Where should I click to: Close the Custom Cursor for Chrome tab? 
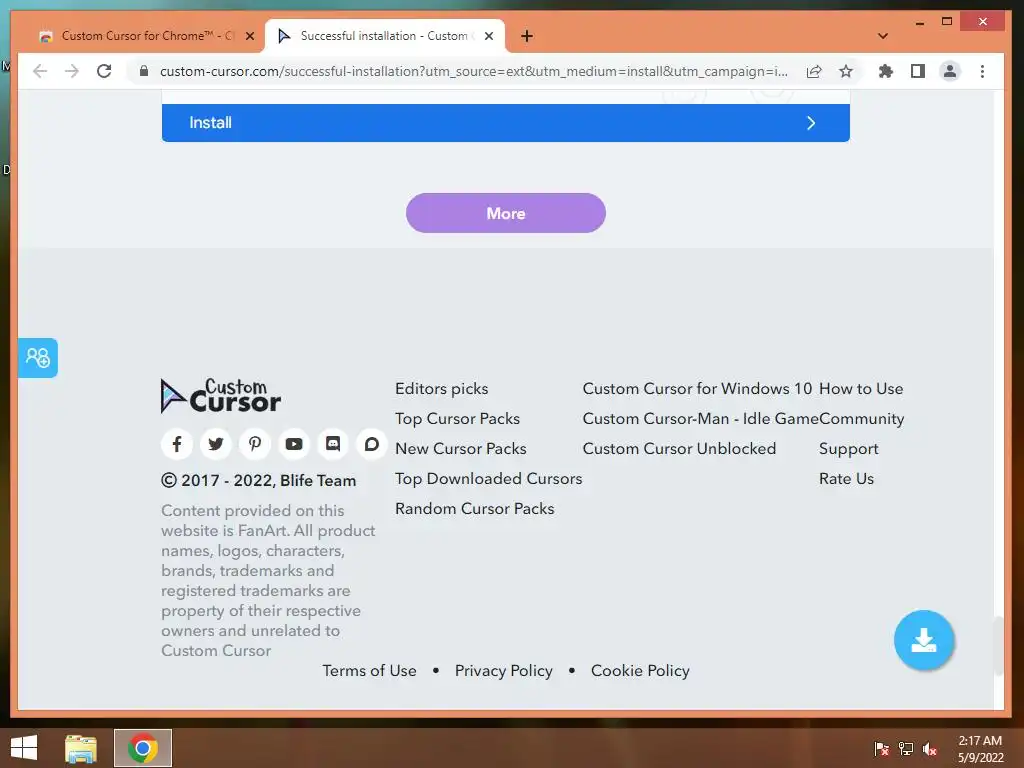(249, 37)
